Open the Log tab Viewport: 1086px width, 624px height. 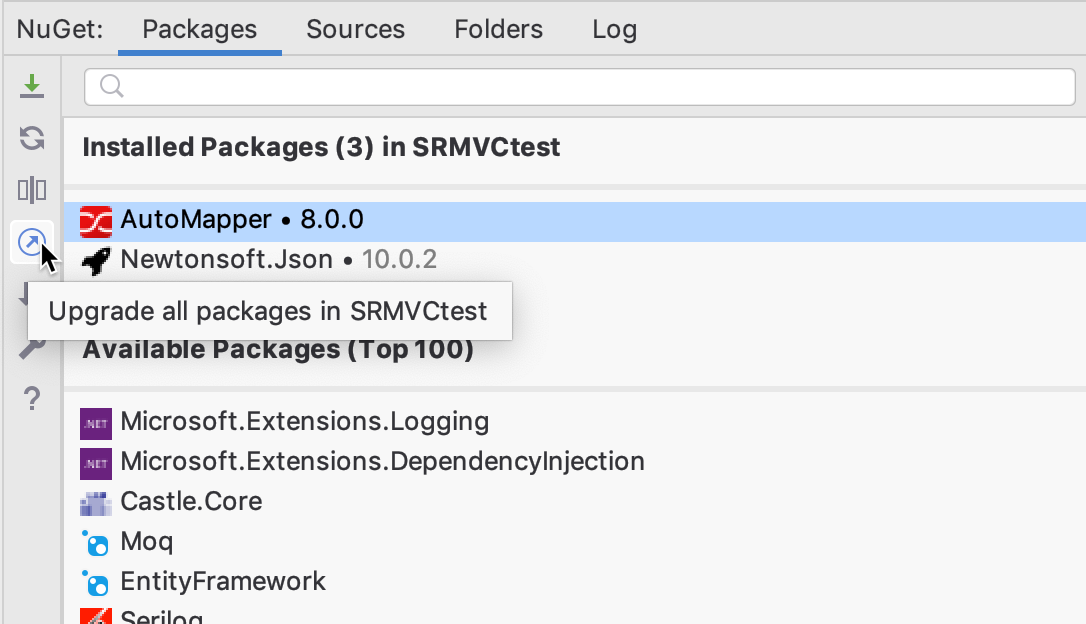coord(614,29)
